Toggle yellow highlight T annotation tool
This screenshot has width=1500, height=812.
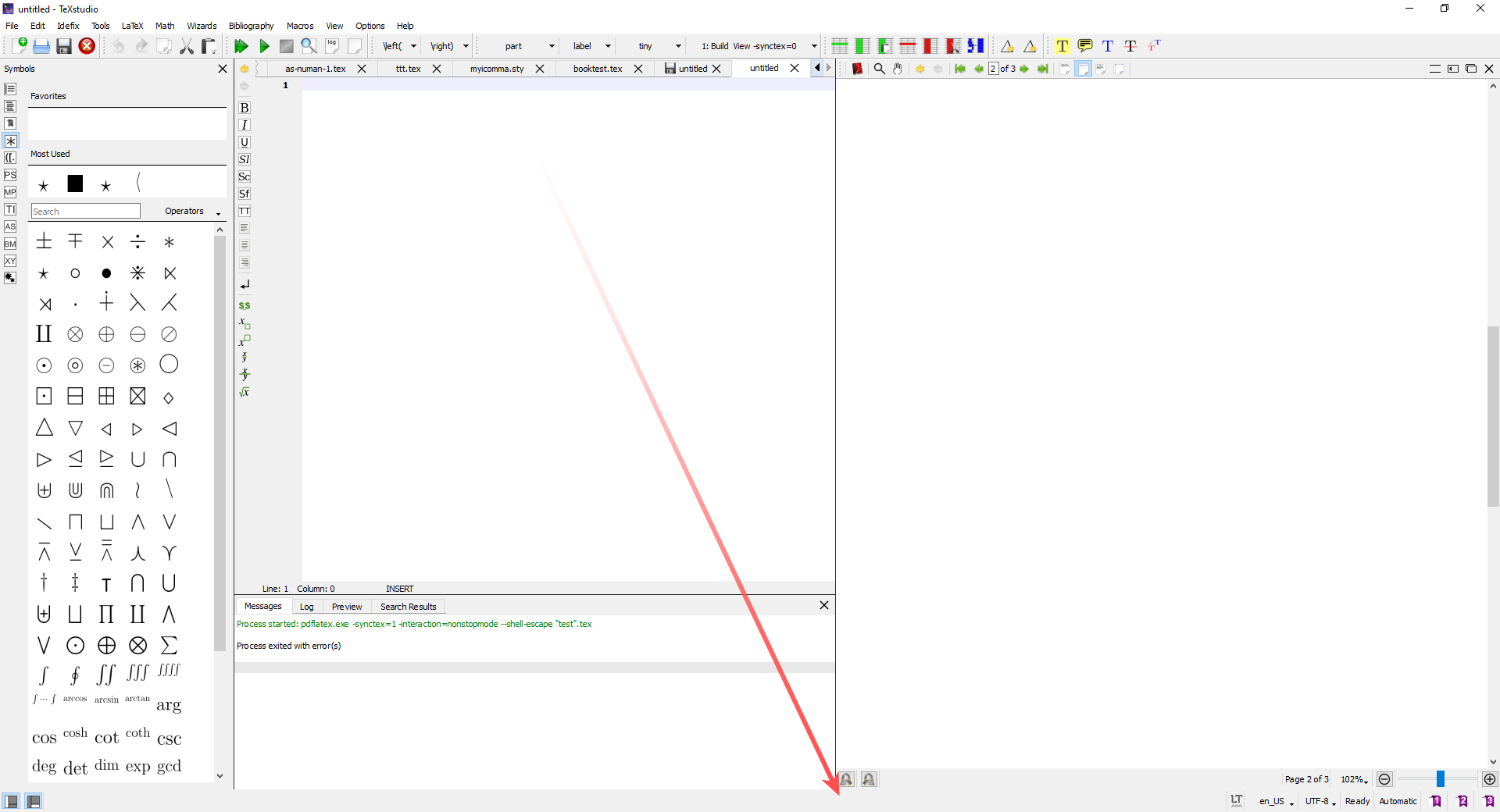click(x=1062, y=46)
